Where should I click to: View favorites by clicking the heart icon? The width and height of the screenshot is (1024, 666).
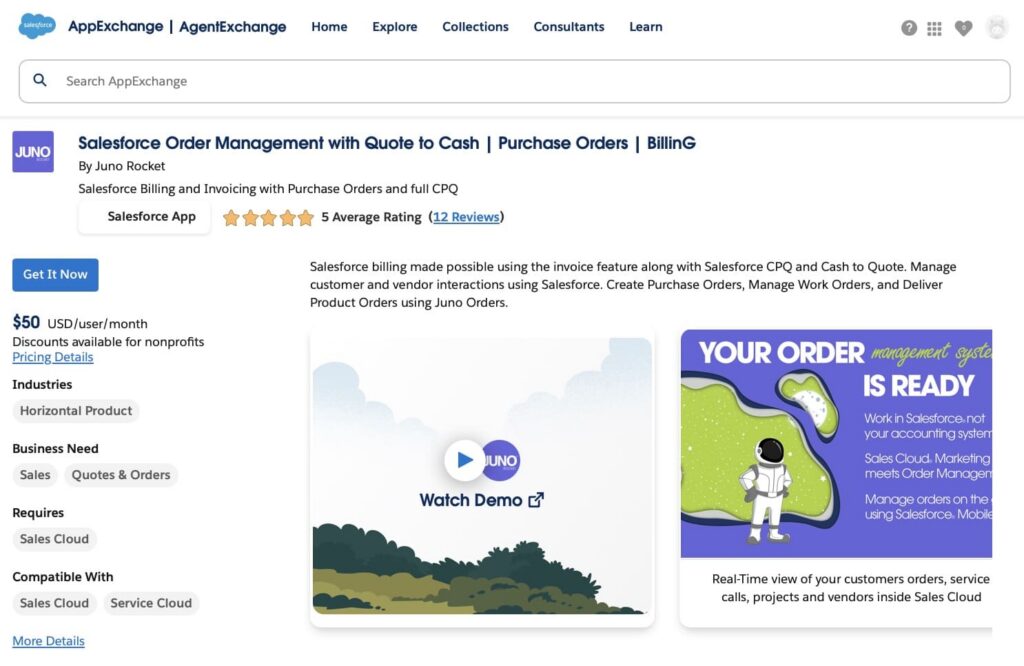point(963,28)
